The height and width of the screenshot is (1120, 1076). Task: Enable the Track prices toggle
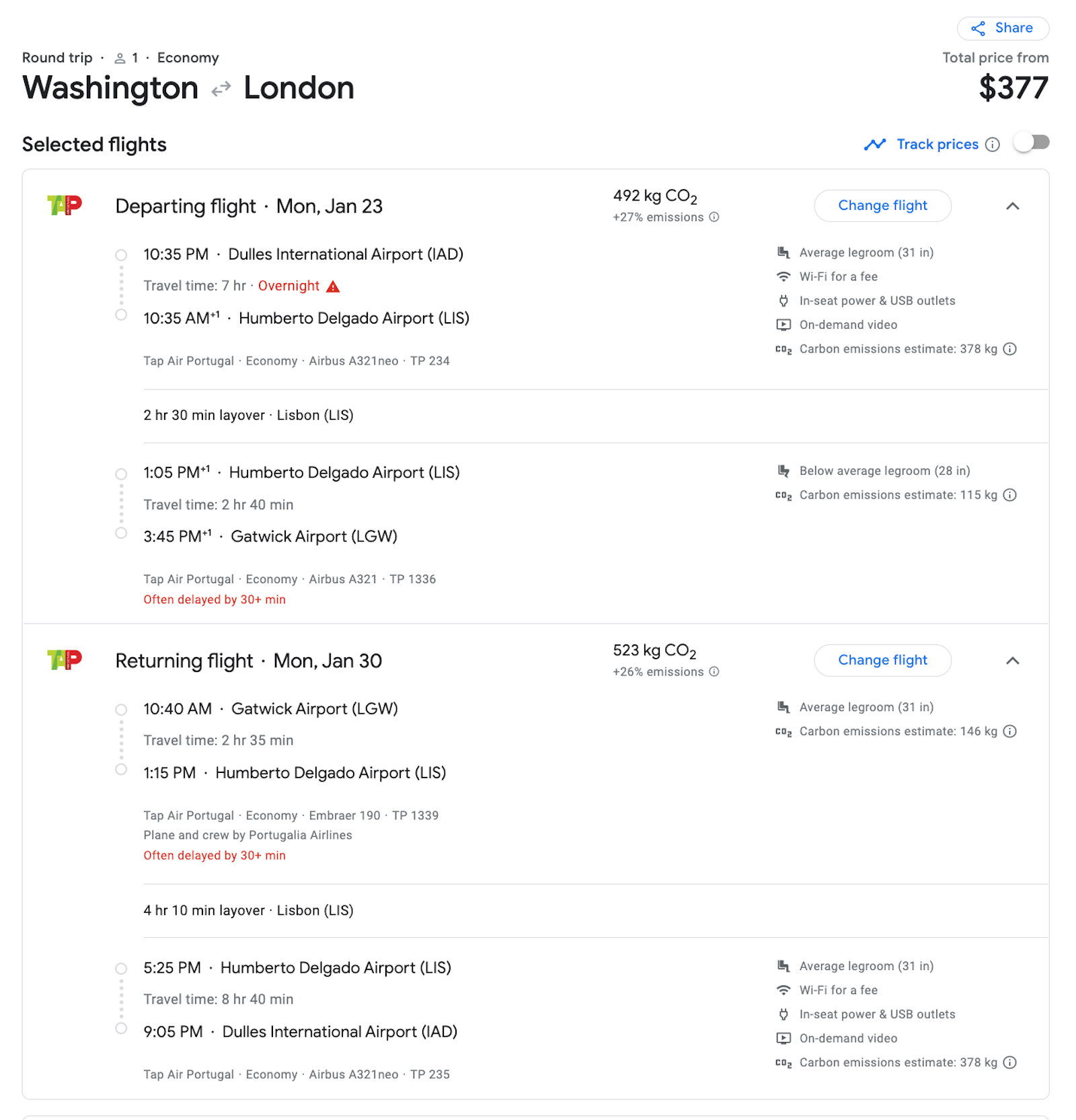pos(1031,143)
